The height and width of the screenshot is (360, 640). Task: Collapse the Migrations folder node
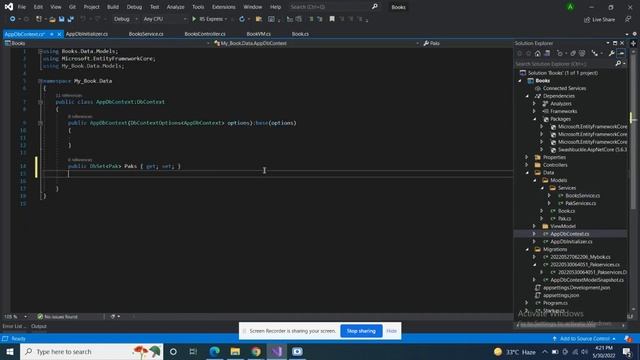coord(527,249)
